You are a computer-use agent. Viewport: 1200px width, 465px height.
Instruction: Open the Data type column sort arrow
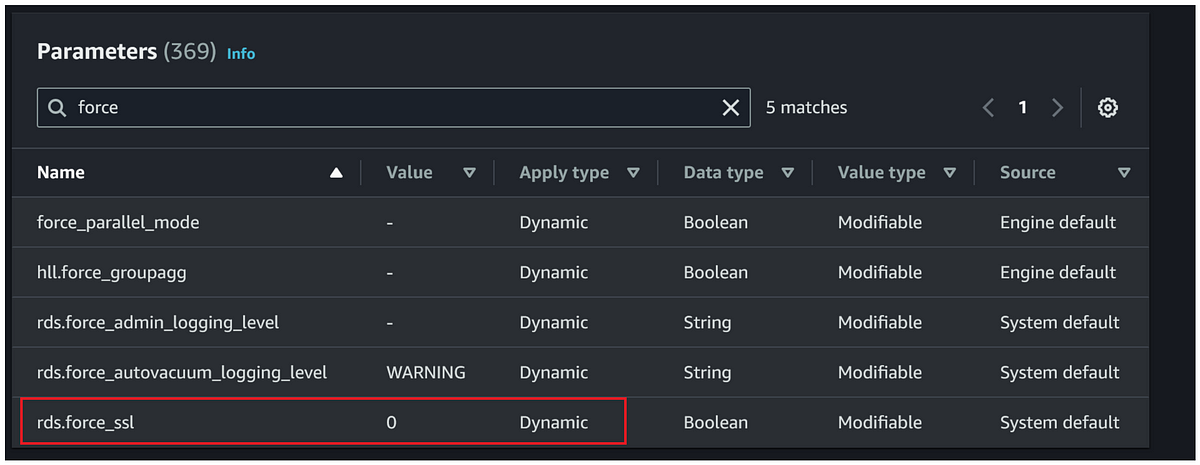click(788, 173)
